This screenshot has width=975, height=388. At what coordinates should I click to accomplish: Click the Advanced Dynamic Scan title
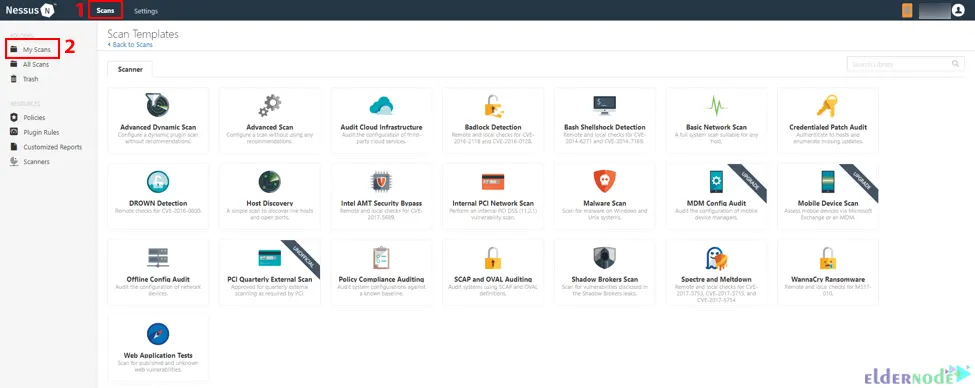[x=158, y=127]
